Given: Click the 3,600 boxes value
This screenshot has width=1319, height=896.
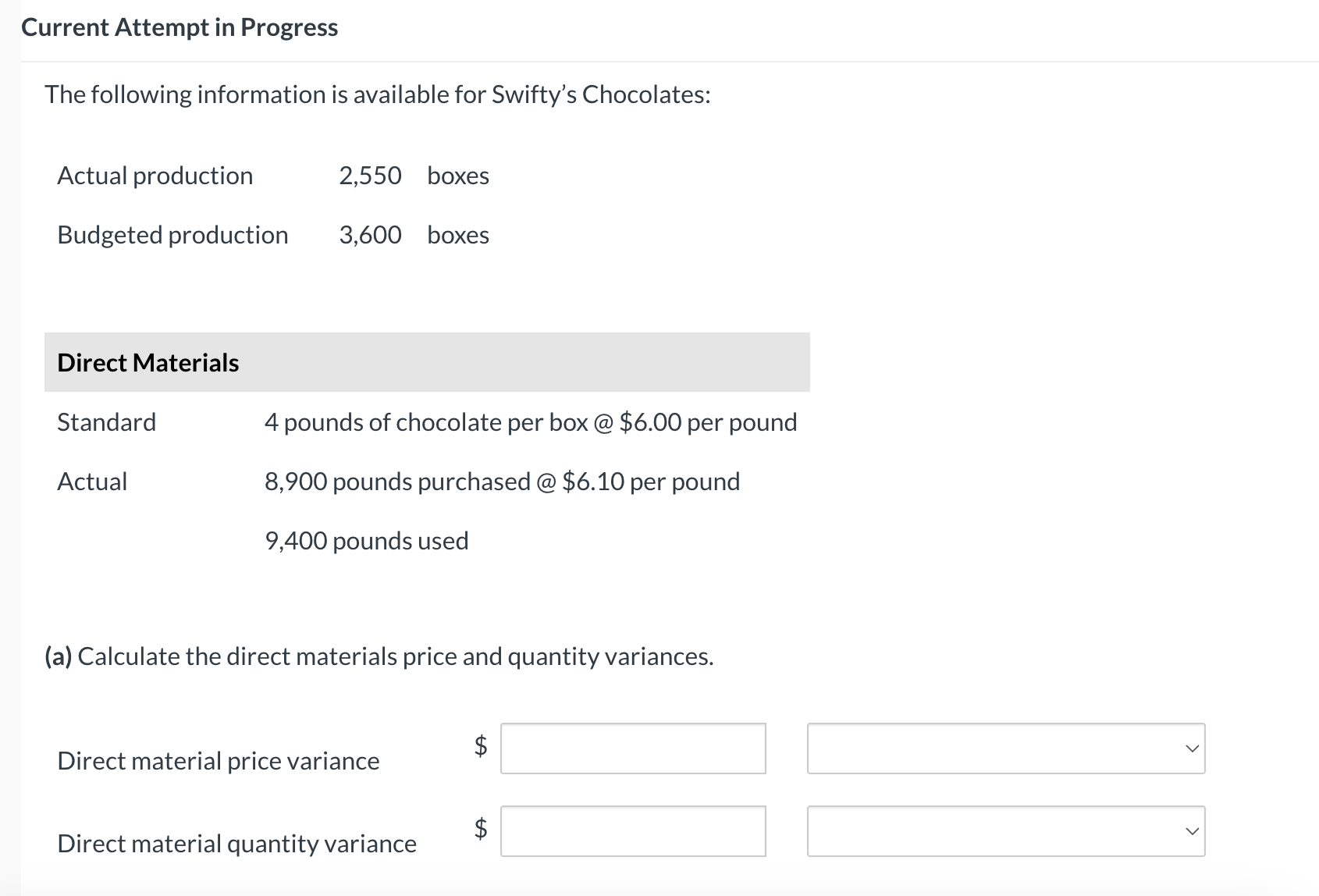Looking at the screenshot, I should (x=414, y=235).
